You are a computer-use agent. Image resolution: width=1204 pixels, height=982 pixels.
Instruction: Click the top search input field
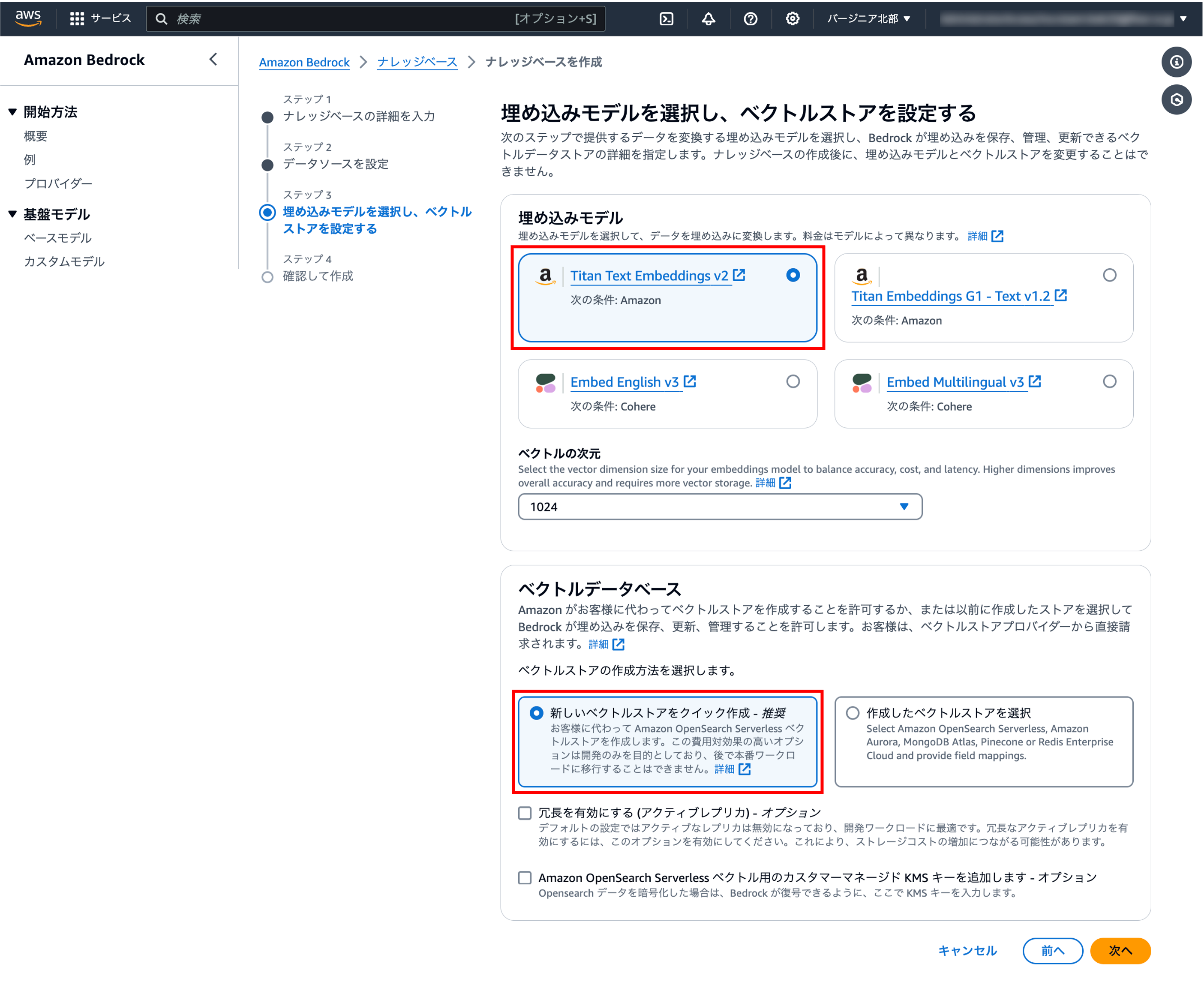pos(339,19)
